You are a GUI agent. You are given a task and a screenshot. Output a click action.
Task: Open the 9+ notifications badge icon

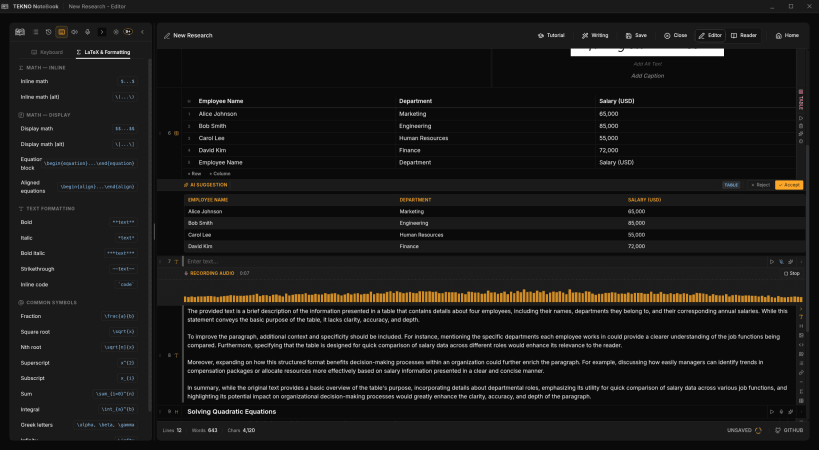(x=128, y=32)
